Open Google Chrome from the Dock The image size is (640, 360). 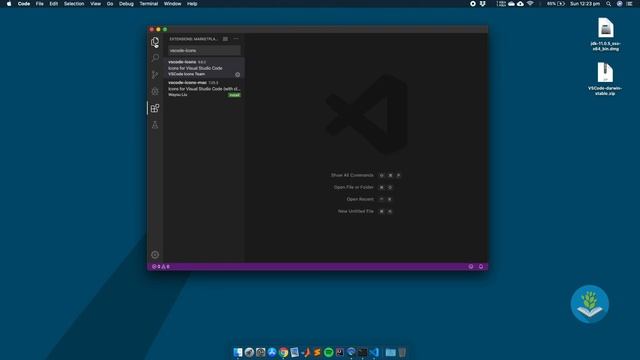pyautogui.click(x=283, y=352)
